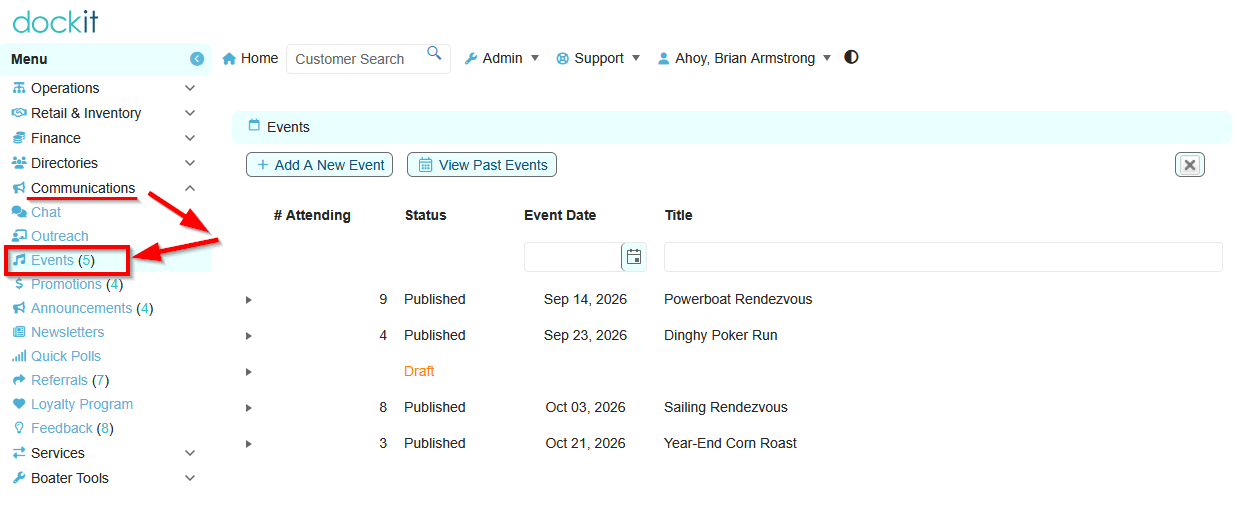The width and height of the screenshot is (1250, 514).
Task: Sort by Status column header
Action: [426, 215]
